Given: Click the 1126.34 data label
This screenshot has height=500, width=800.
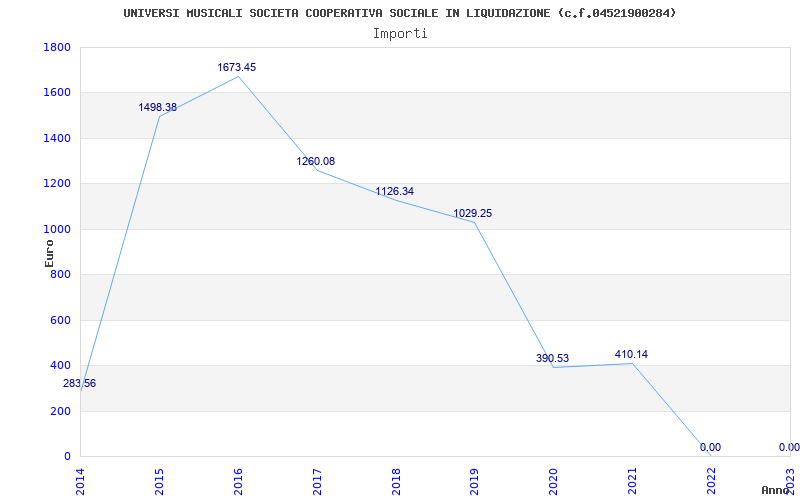Looking at the screenshot, I should click(395, 191).
